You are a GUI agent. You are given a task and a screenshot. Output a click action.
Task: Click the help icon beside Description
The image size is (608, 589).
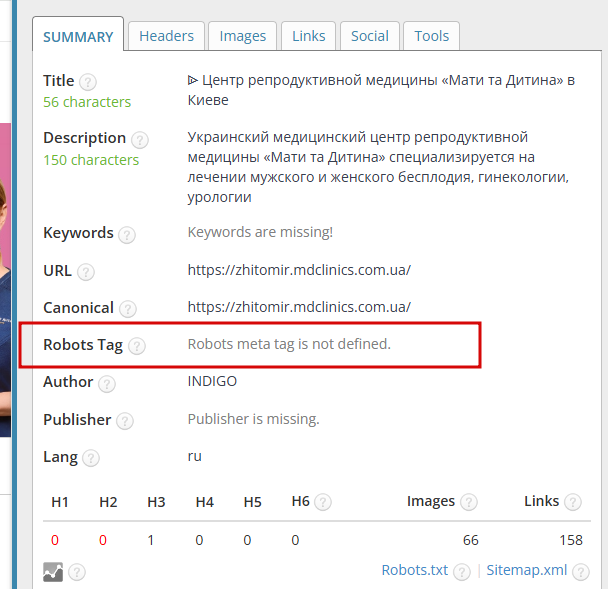[139, 140]
